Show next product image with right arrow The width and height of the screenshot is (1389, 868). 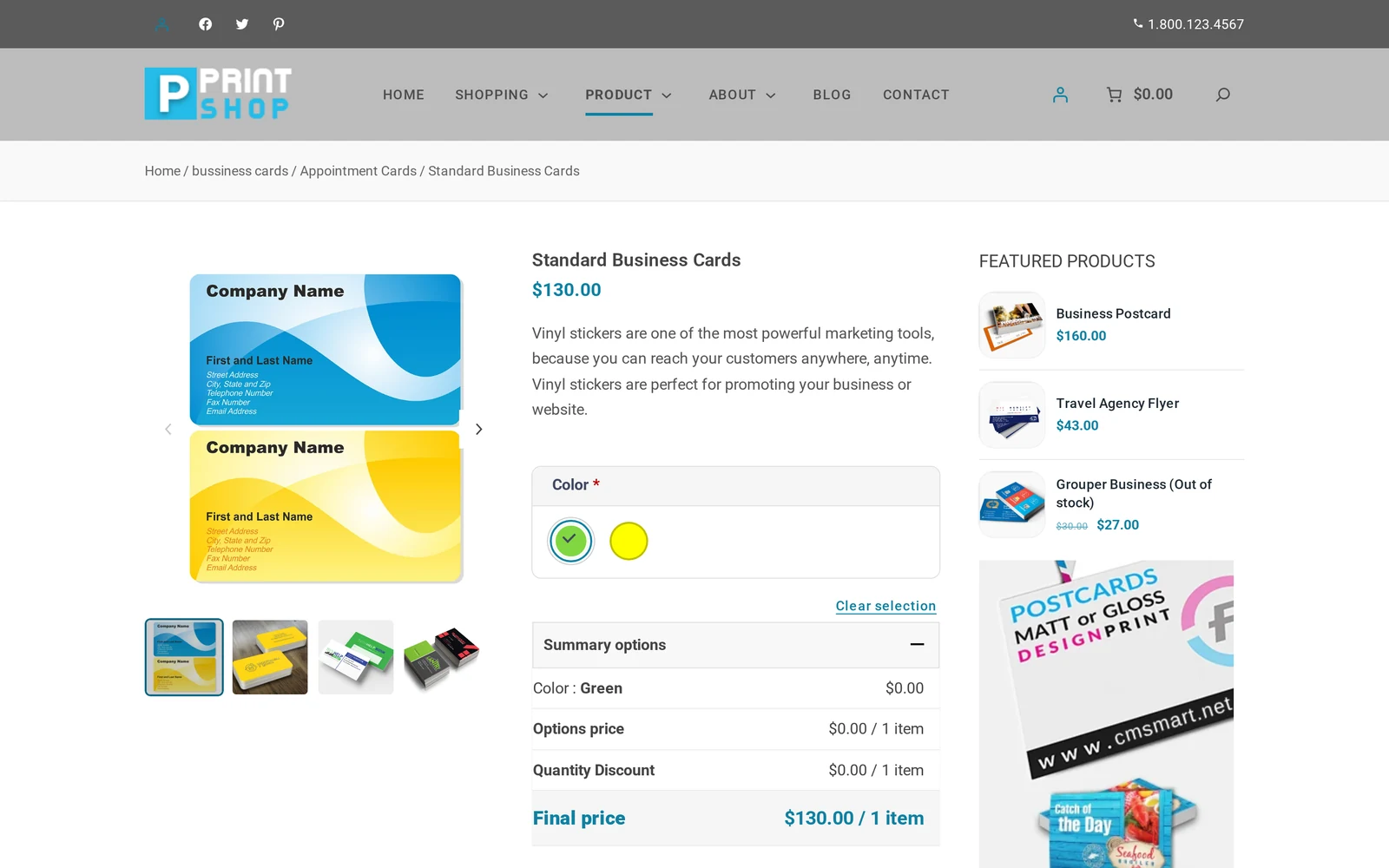[x=478, y=429]
